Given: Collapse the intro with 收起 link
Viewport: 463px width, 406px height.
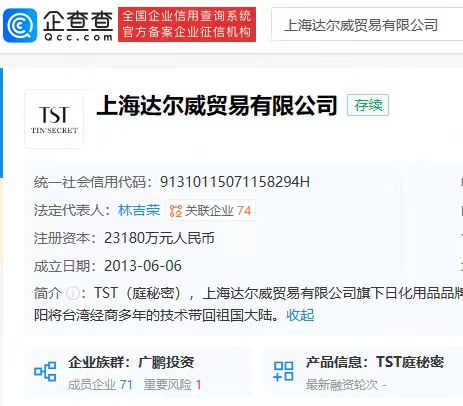Looking at the screenshot, I should coord(300,315).
